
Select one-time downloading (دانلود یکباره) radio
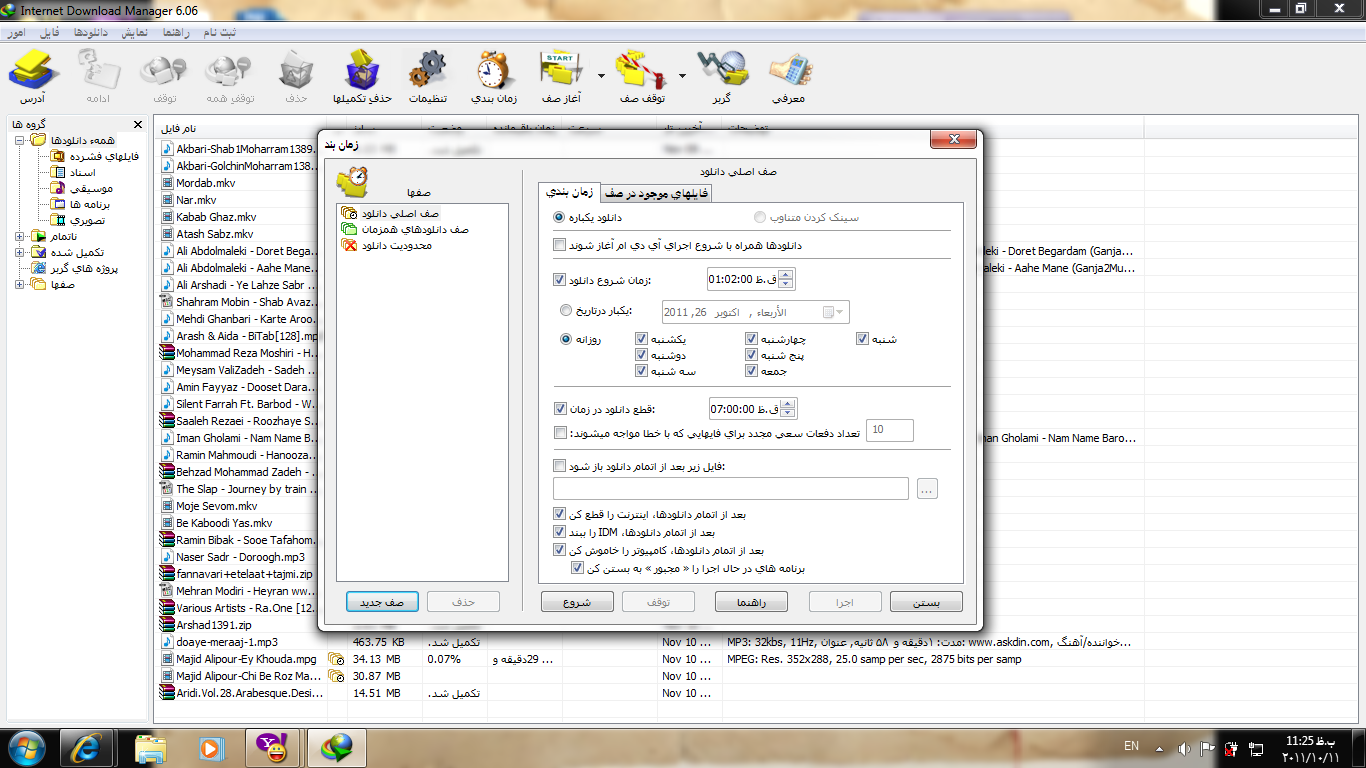[x=559, y=217]
